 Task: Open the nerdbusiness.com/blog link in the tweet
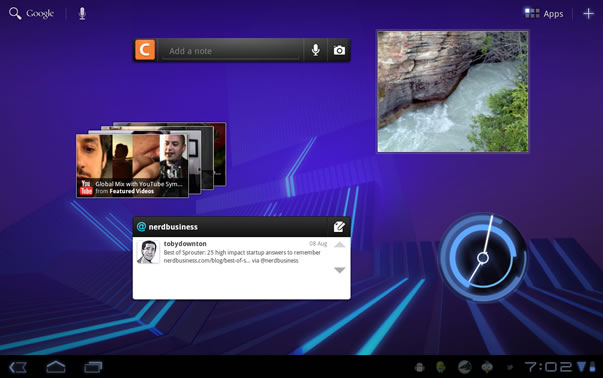click(207, 261)
